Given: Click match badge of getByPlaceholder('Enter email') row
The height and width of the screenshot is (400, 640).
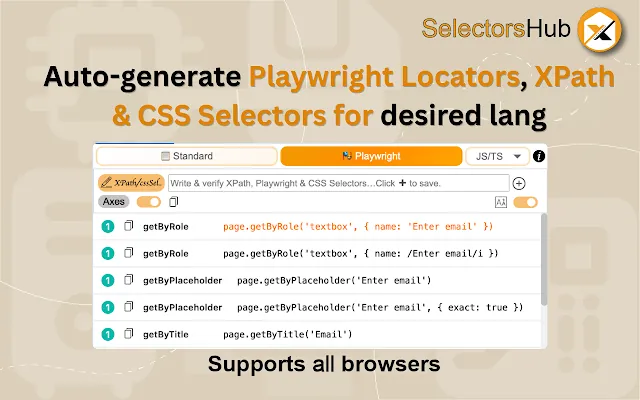Looking at the screenshot, I should tap(108, 280).
